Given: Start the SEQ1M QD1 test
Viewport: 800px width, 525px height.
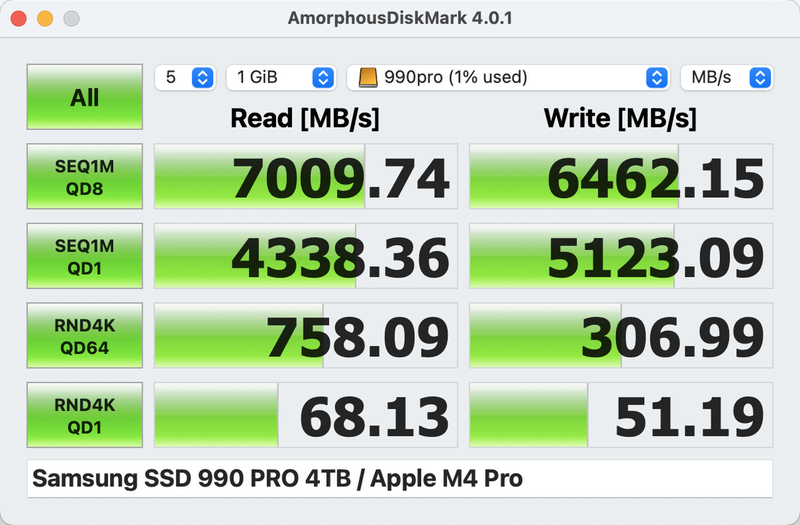Looking at the screenshot, I should click(85, 256).
